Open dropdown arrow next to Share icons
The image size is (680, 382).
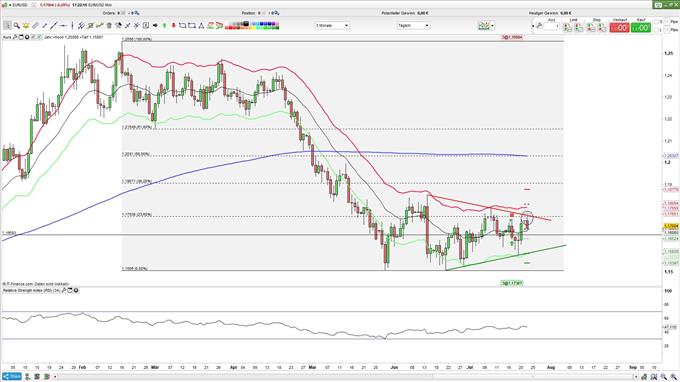tap(55, 376)
